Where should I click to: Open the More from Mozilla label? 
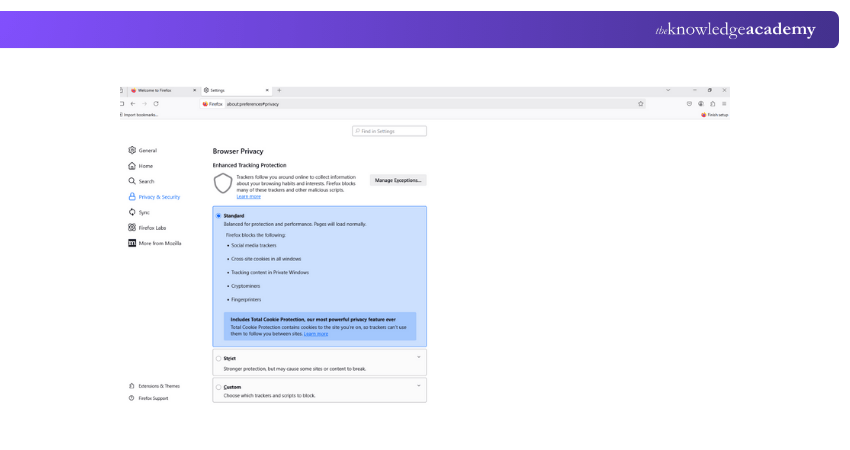[x=160, y=243]
